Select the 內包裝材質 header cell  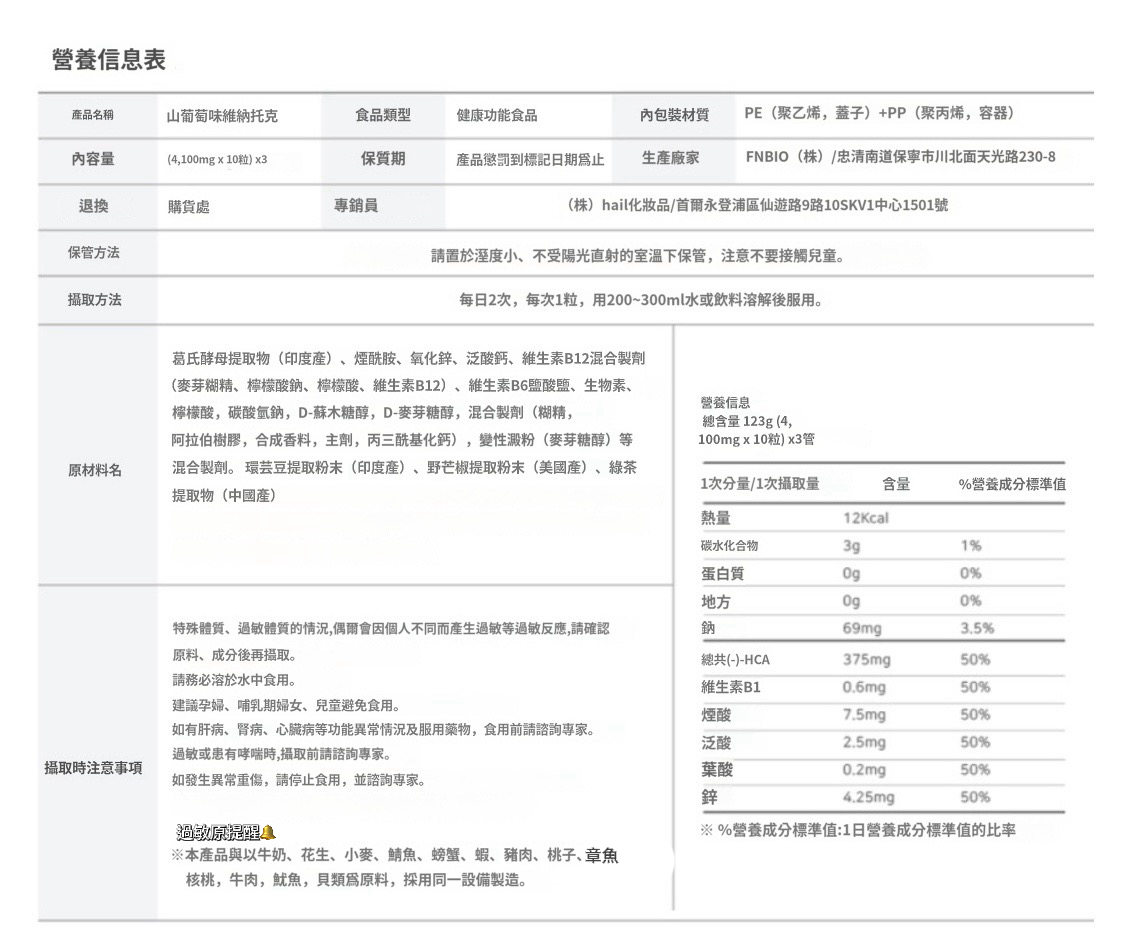(674, 115)
